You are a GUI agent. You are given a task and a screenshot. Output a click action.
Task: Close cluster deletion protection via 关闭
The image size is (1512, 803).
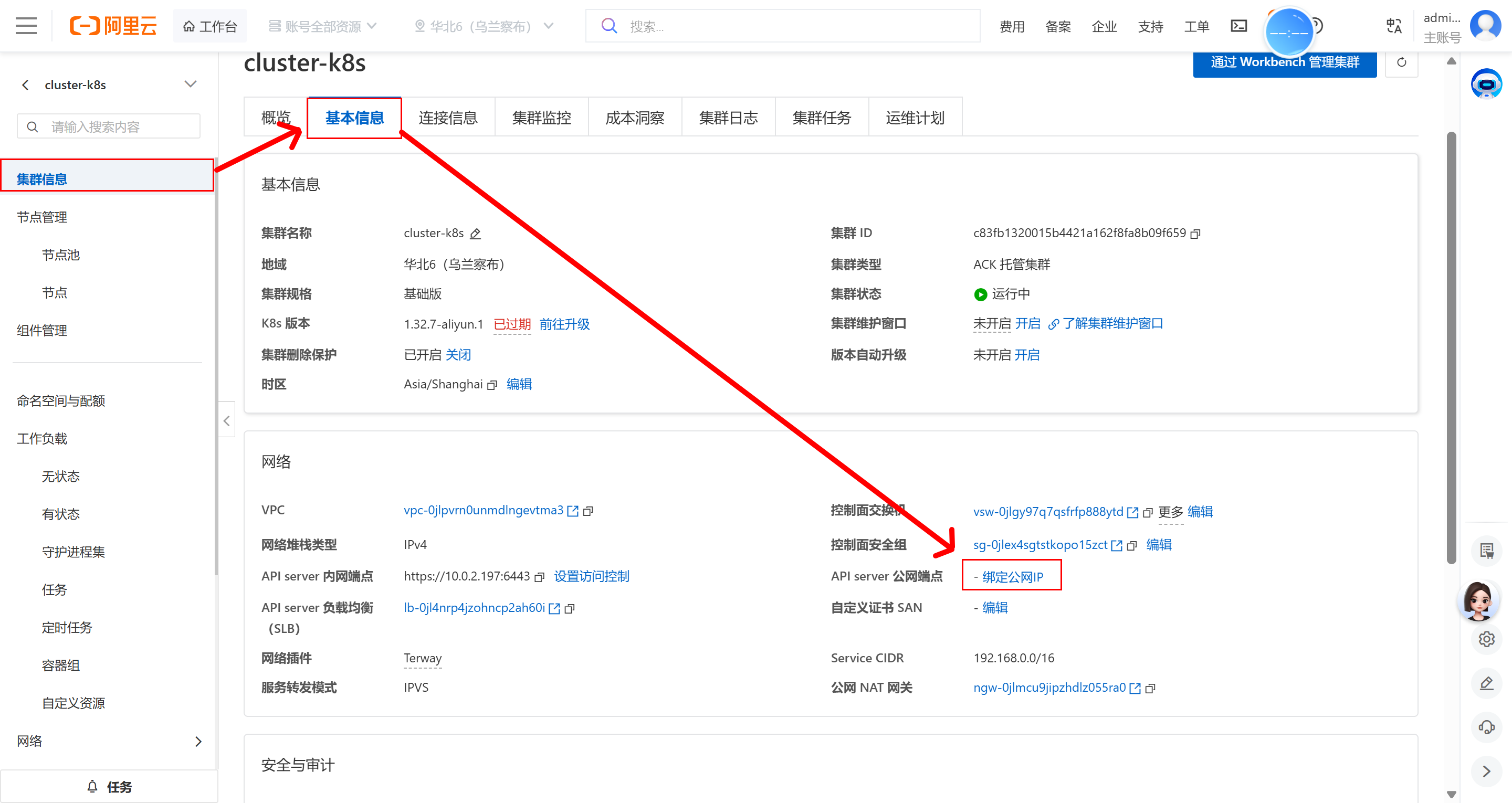(x=458, y=355)
